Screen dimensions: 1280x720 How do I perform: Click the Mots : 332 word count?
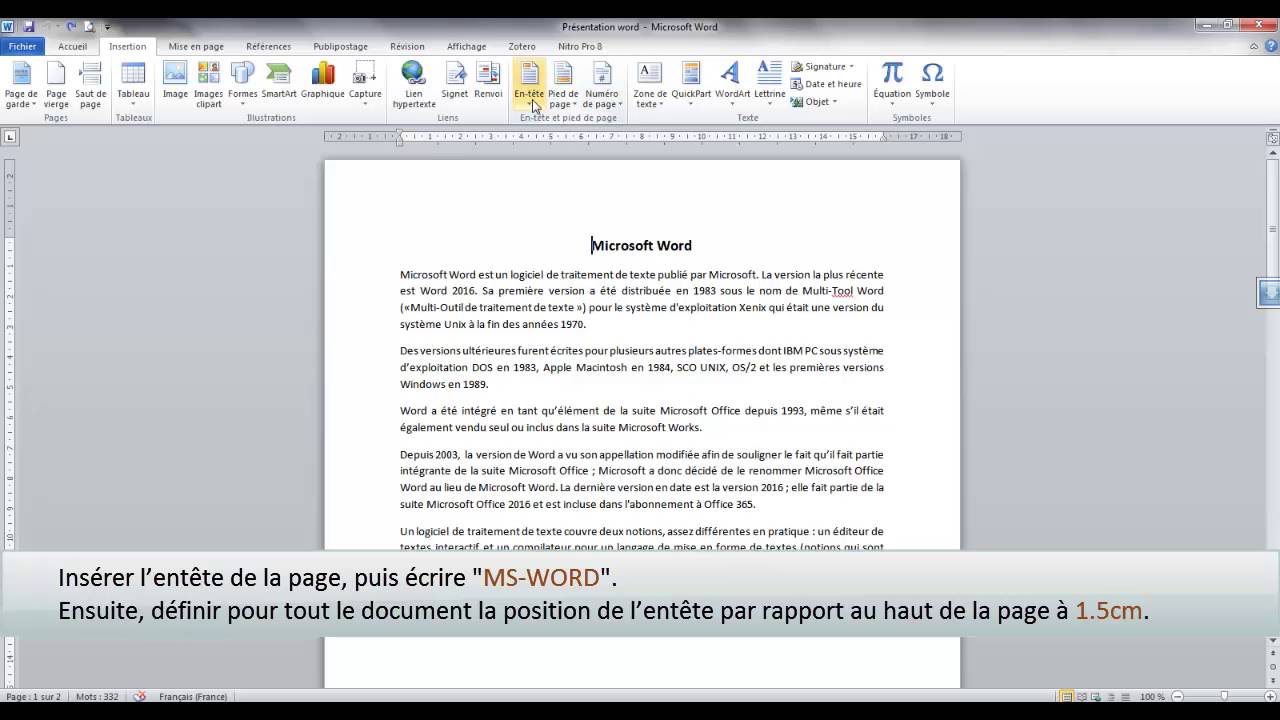click(x=97, y=696)
